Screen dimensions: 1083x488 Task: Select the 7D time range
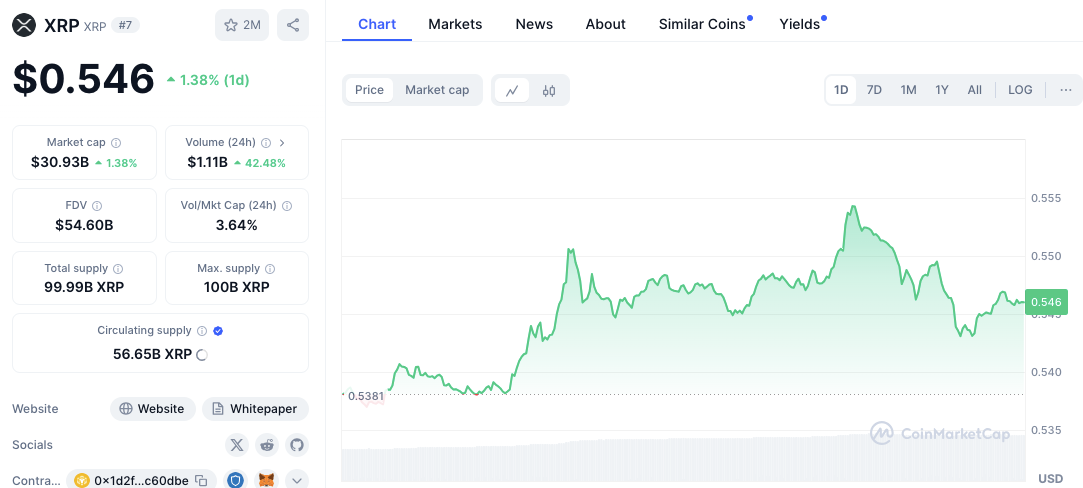874,90
